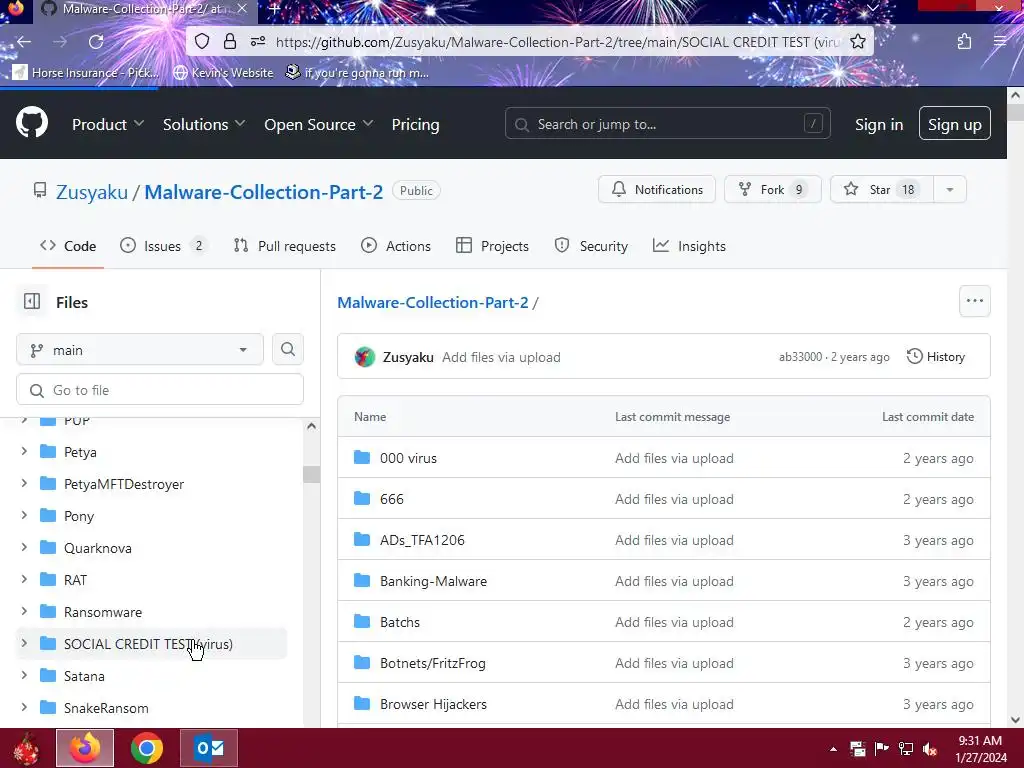Expand the Petya folder chevron
The image size is (1024, 768).
[x=24, y=451]
